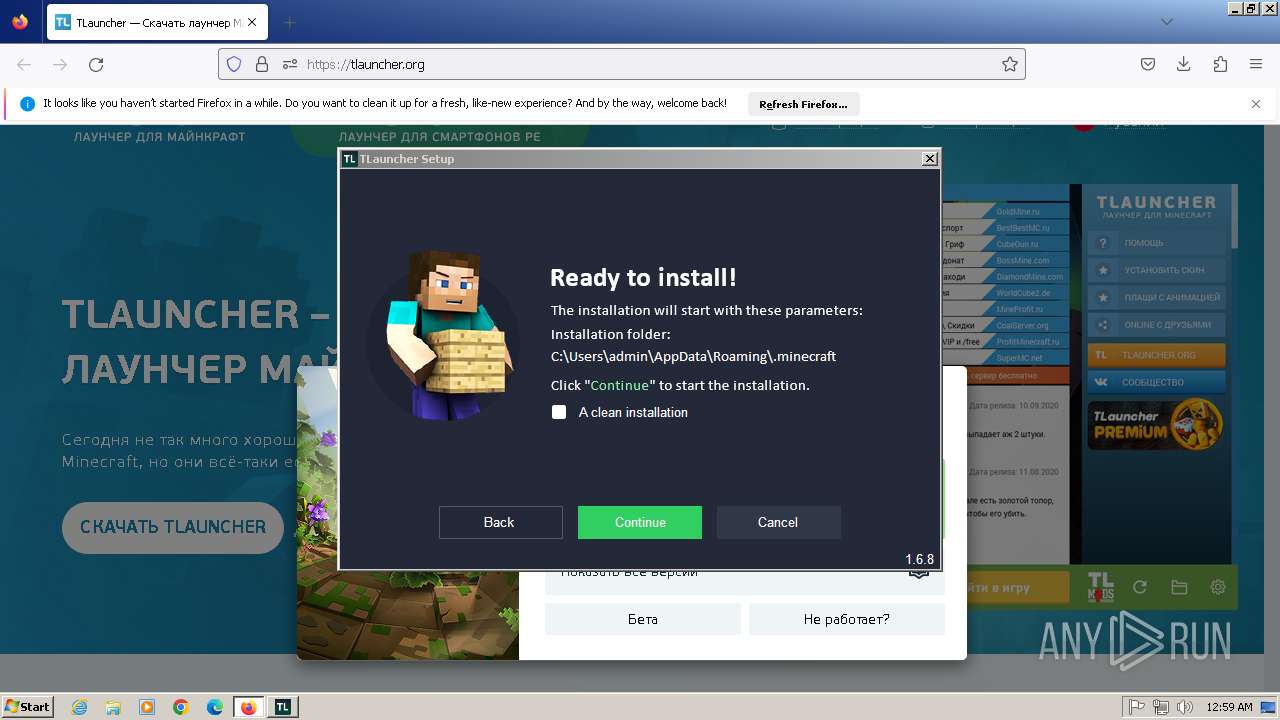Launch Internet Explorer from the taskbar
Image resolution: width=1280 pixels, height=720 pixels.
[79, 707]
